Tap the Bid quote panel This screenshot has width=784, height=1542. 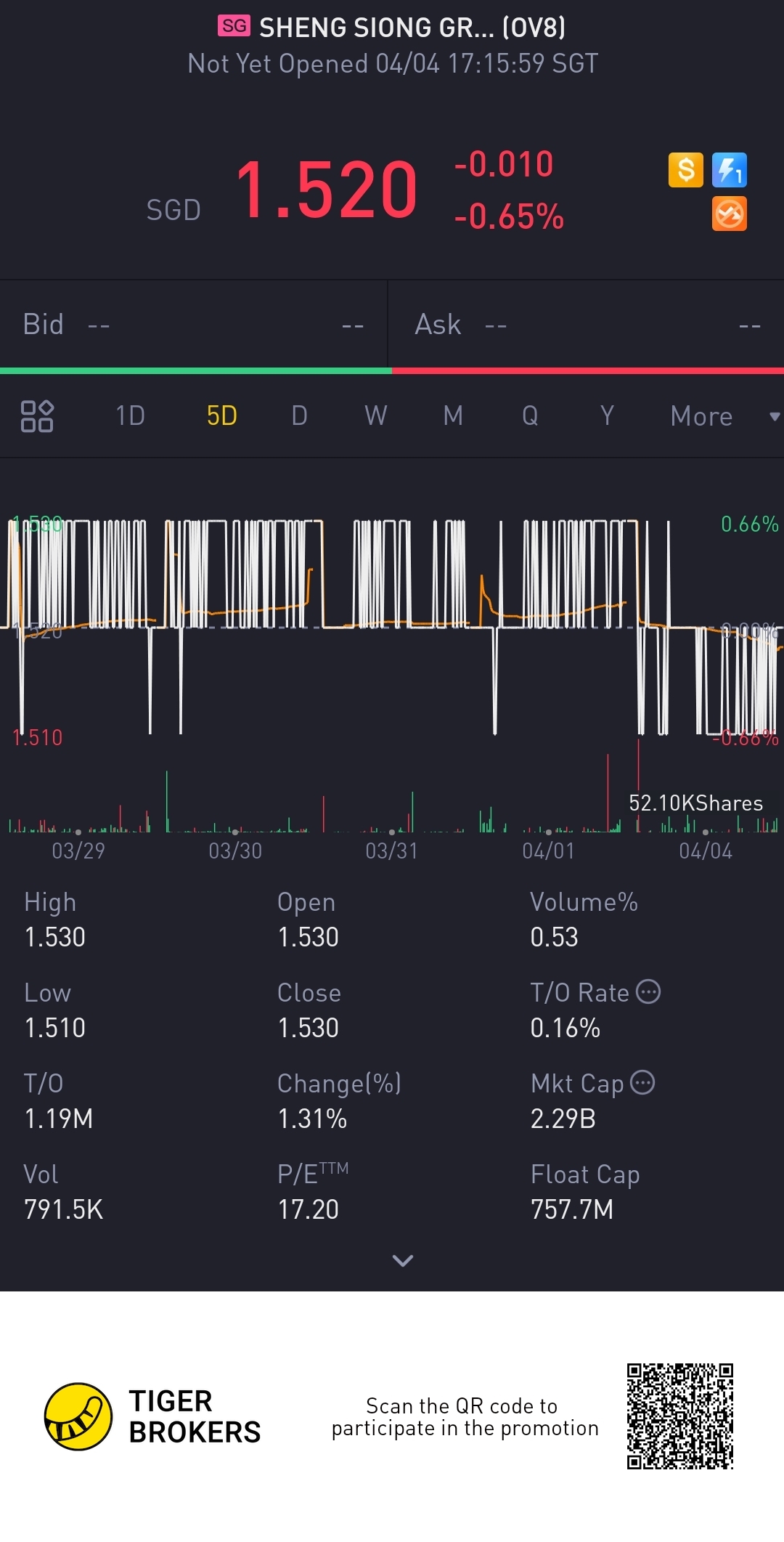pyautogui.click(x=194, y=324)
